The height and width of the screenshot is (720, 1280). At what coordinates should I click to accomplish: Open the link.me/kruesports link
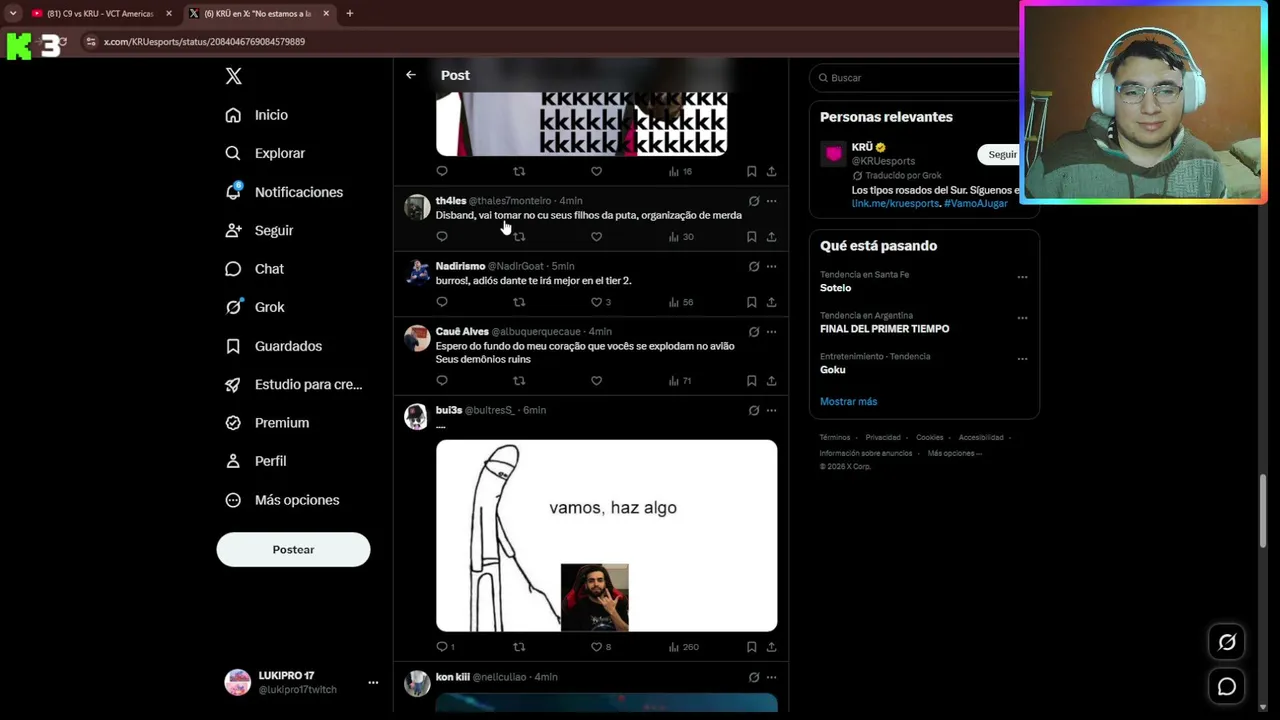(x=895, y=203)
